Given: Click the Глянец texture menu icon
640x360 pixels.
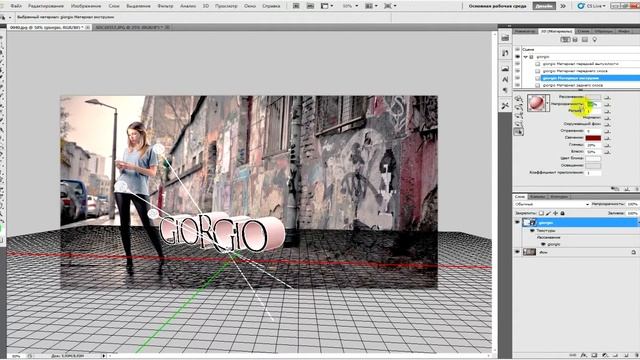Looking at the screenshot, I should 607,145.
